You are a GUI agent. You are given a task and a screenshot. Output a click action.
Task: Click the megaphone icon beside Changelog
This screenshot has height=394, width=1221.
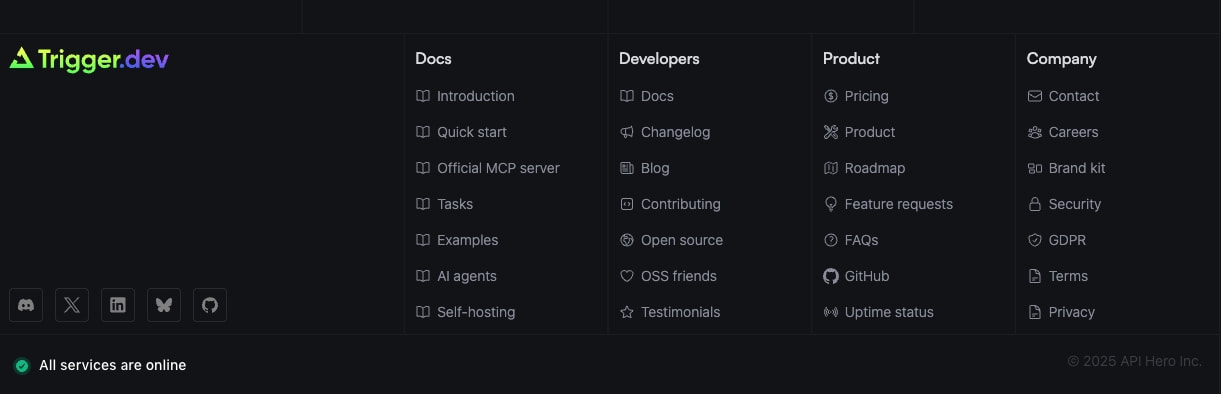point(627,132)
